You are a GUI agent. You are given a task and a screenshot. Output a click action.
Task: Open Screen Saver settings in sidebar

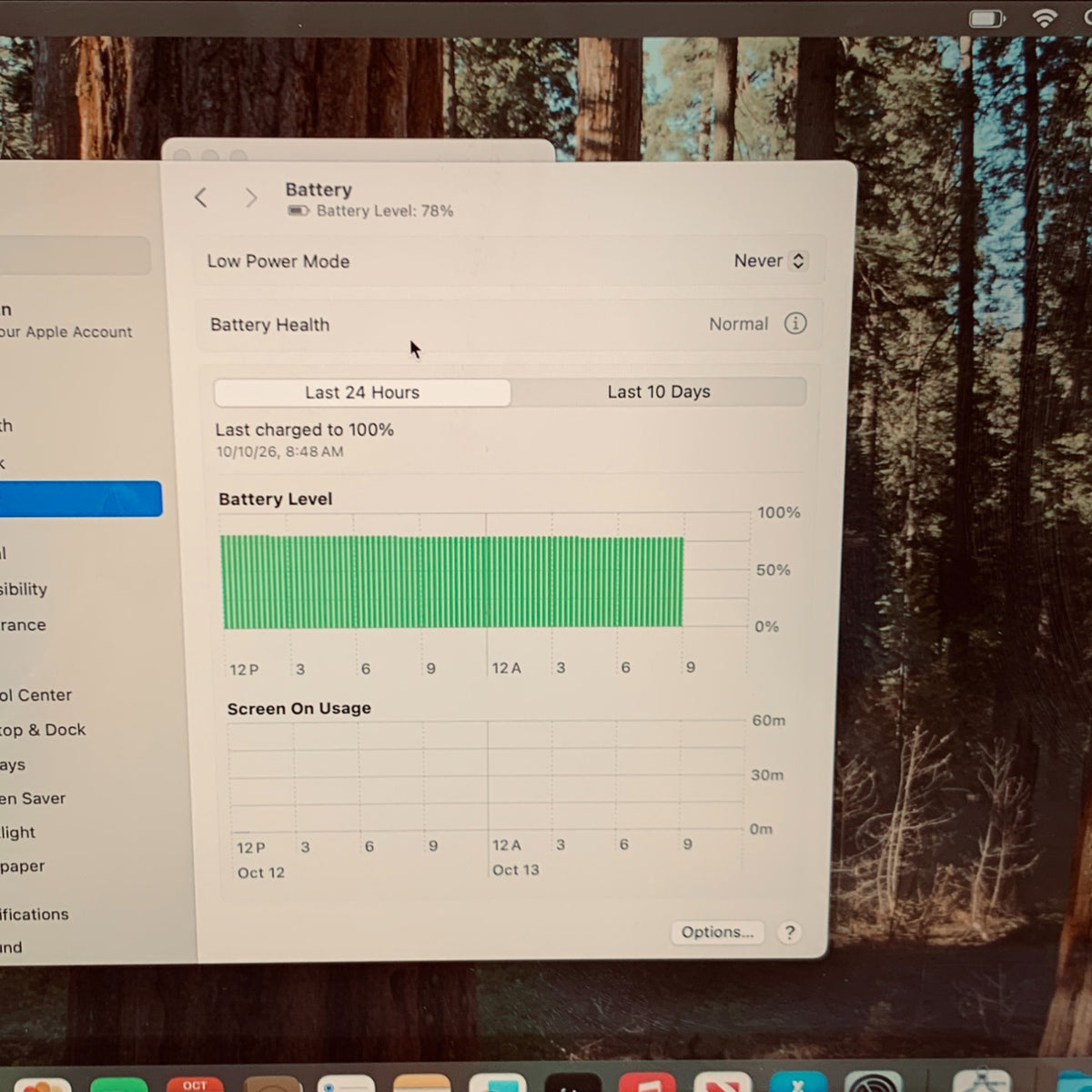point(34,799)
